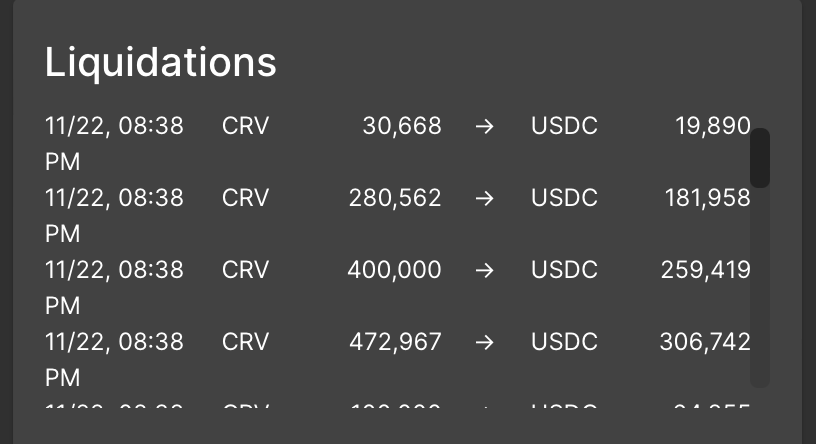This screenshot has height=444, width=816.
Task: Select the CRV label on the 280,562 row
Action: (x=245, y=198)
